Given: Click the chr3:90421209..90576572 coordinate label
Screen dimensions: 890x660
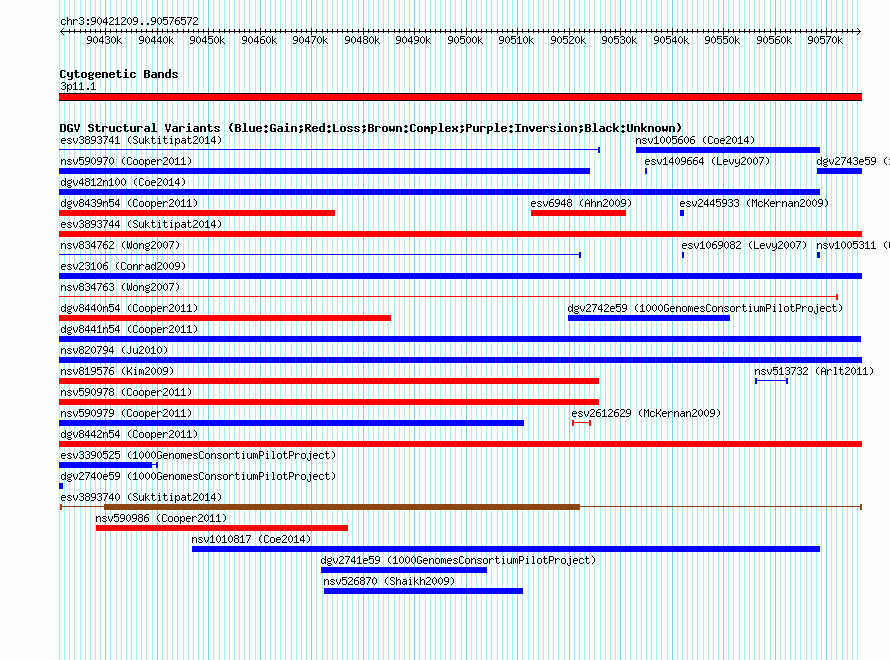Looking at the screenshot, I should pyautogui.click(x=129, y=21).
